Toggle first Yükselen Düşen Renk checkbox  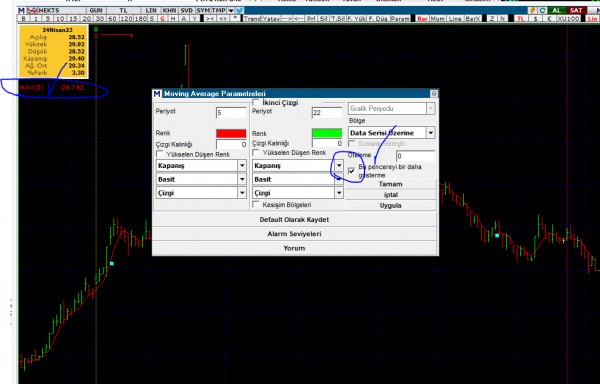pos(160,154)
